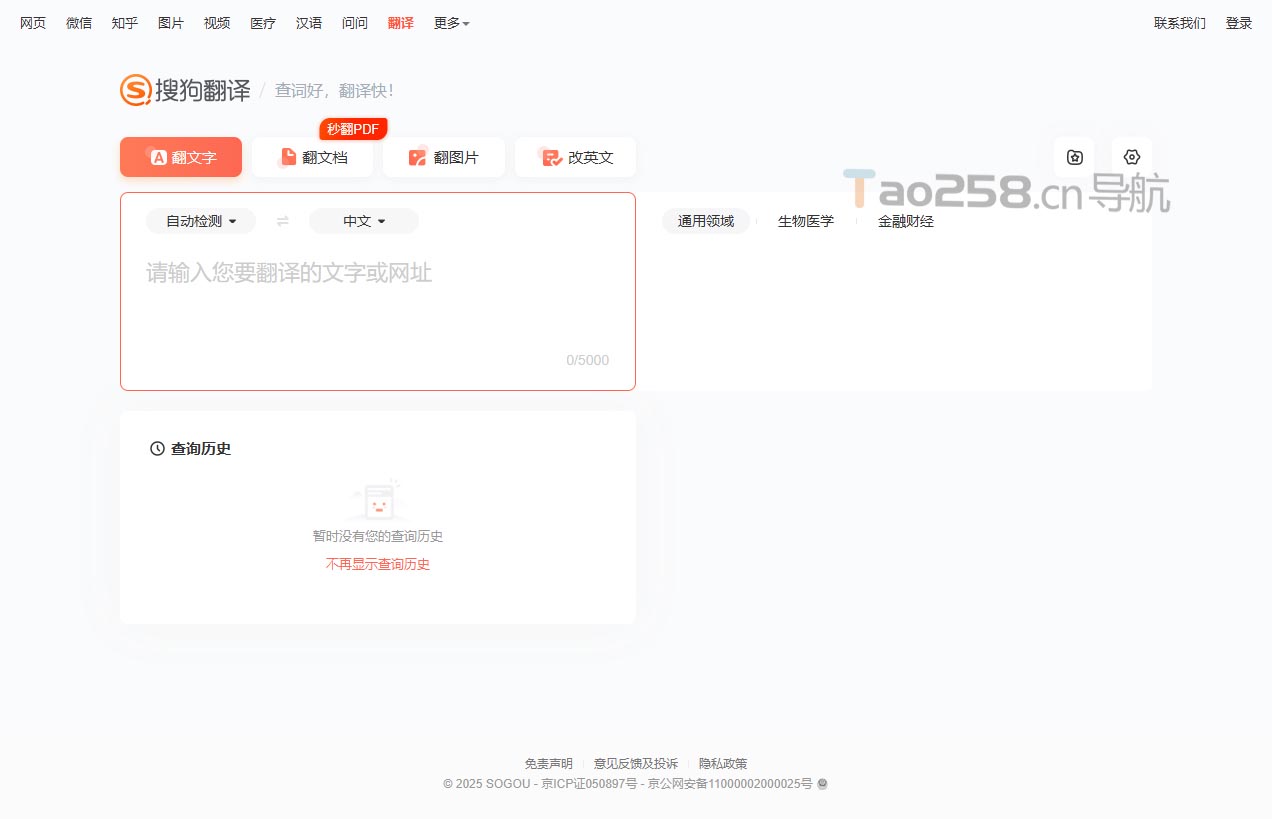Viewport: 1272px width, 819px height.
Task: Go to 问问 in the top navigation
Action: tap(355, 23)
